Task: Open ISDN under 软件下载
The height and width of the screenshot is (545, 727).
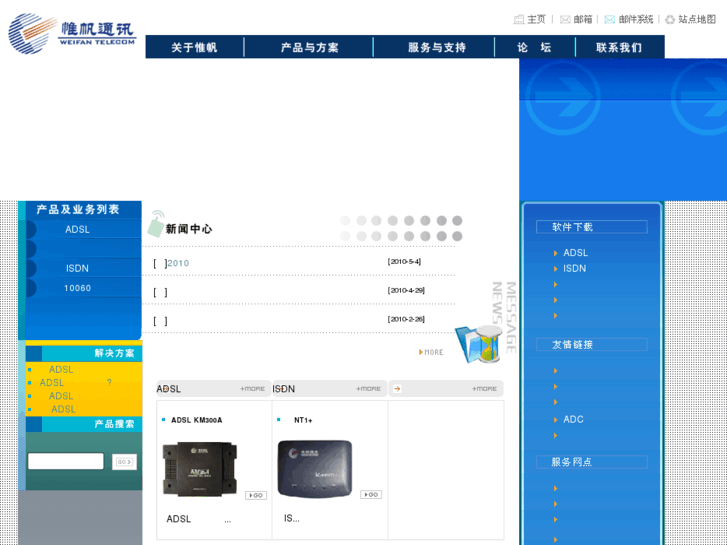Action: coord(574,269)
